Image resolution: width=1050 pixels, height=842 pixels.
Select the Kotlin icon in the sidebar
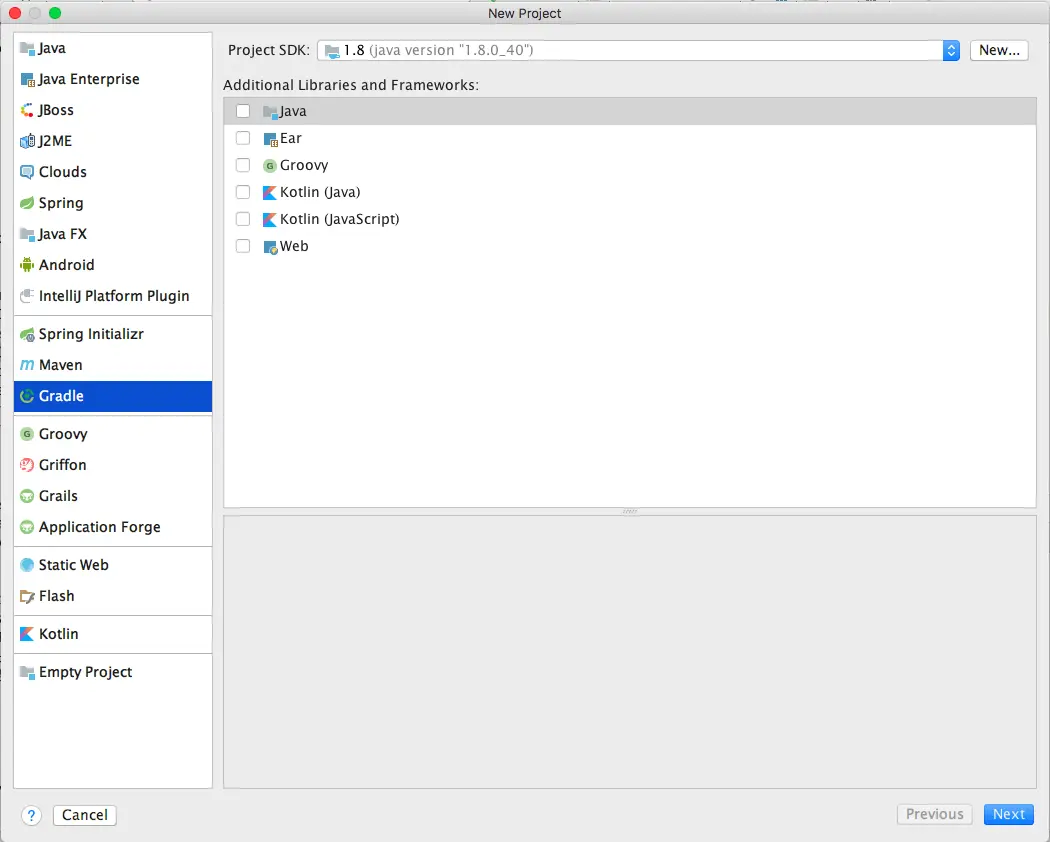pos(27,634)
